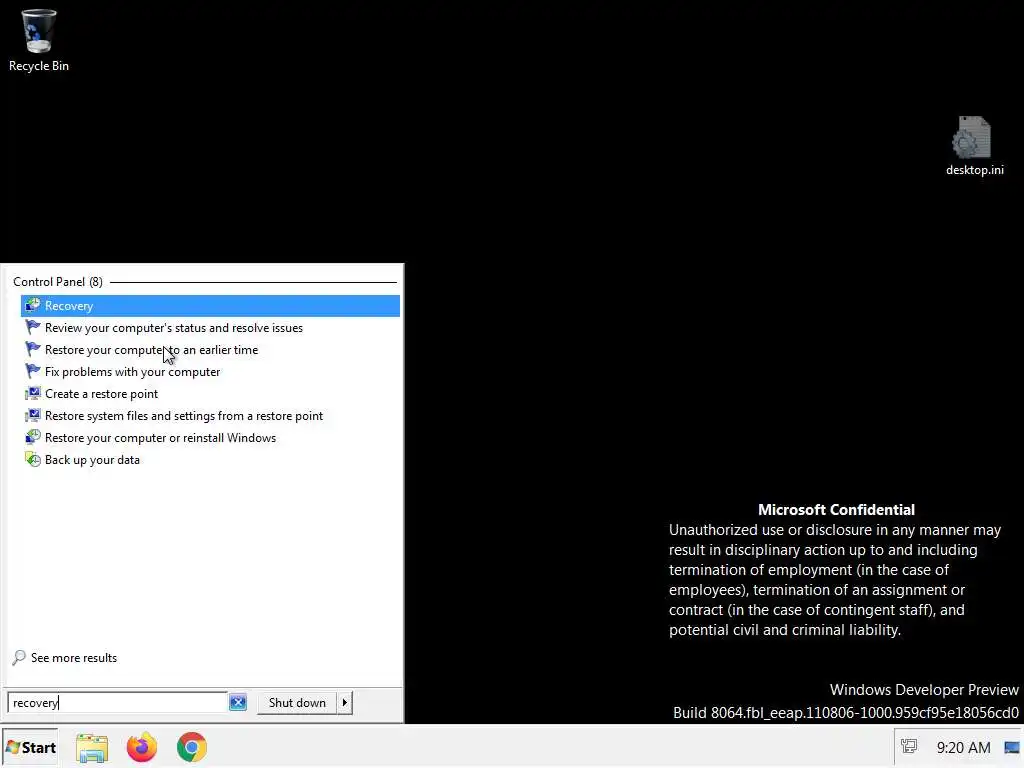Click See more results link
The image size is (1024, 768).
(74, 658)
